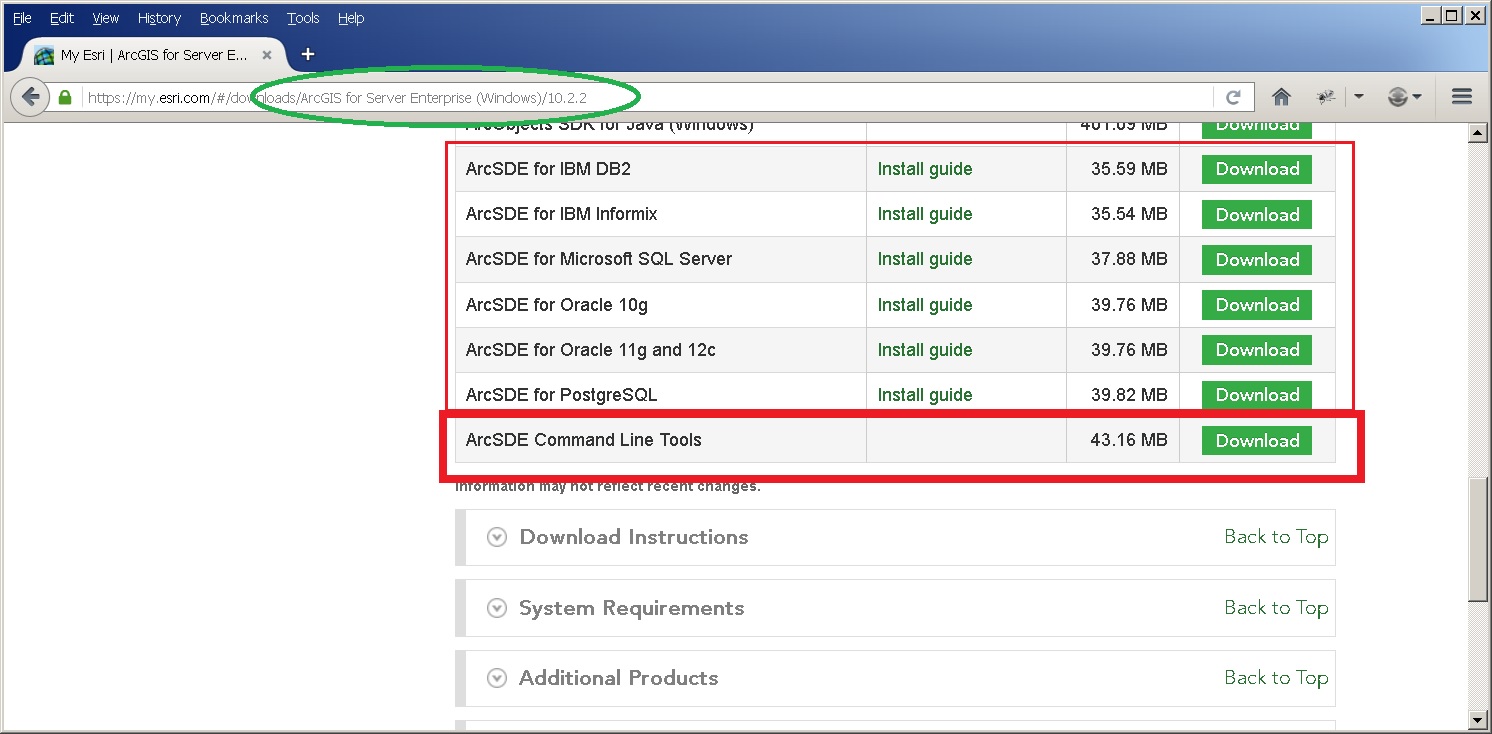The height and width of the screenshot is (734, 1492).
Task: Download ArcSDE for Microsoft SQL Server
Action: (1257, 259)
